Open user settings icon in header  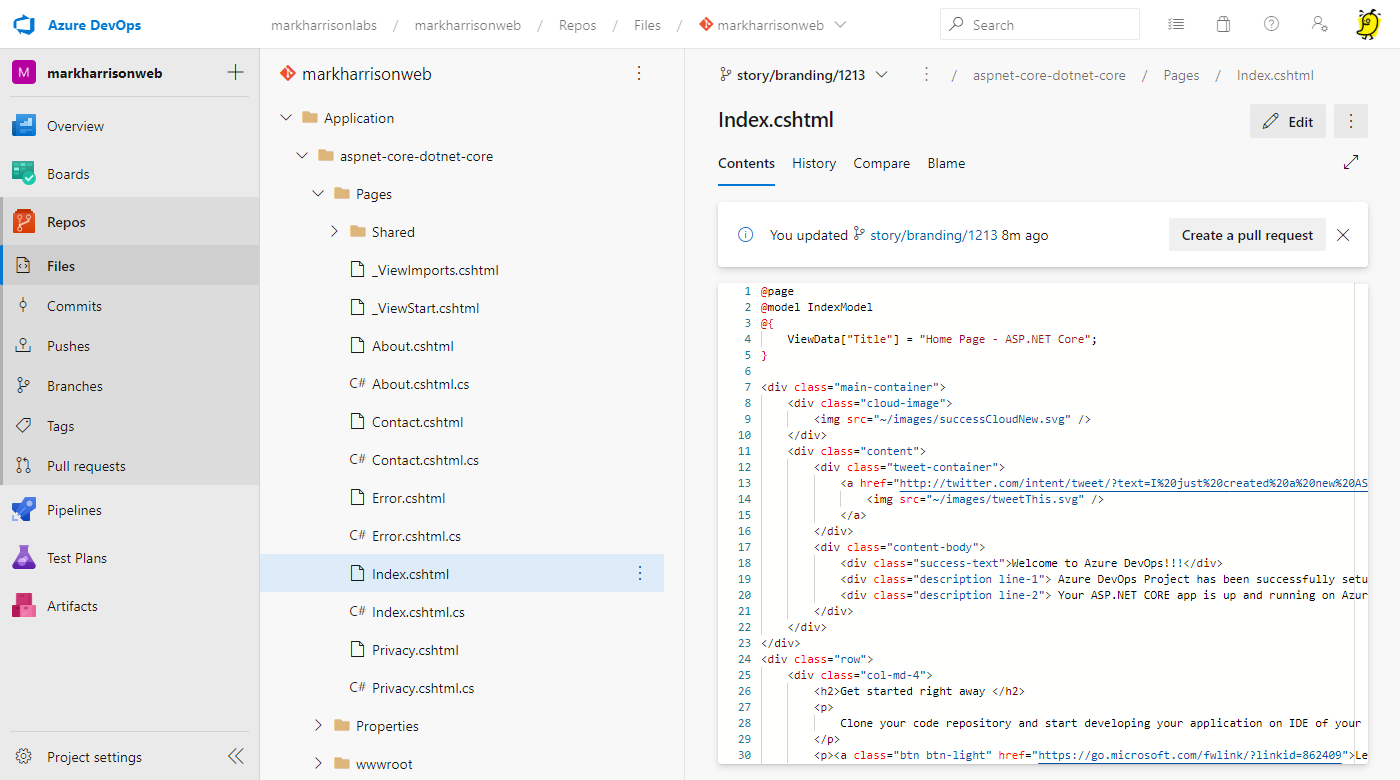point(1319,25)
